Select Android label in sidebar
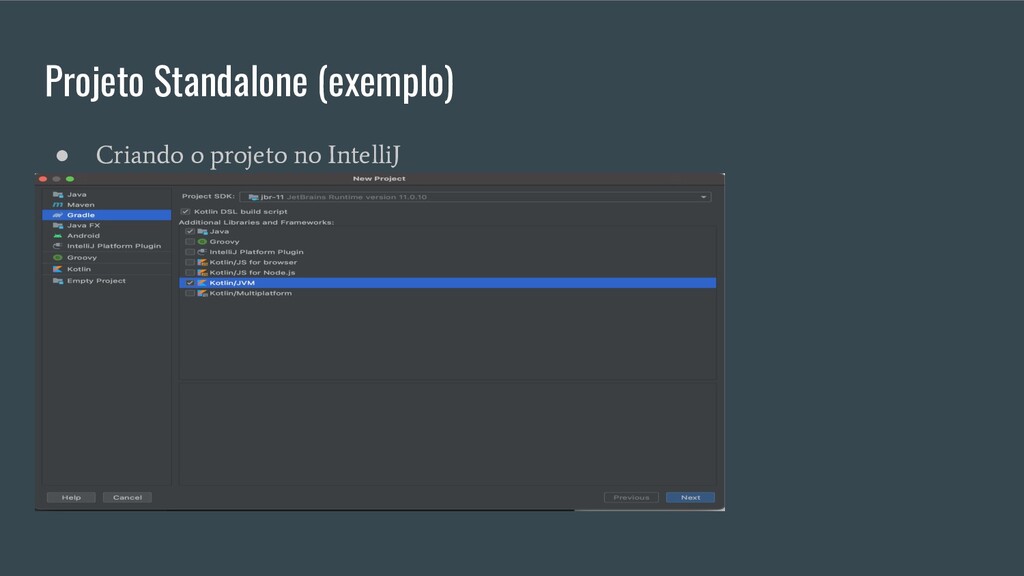Screen dimensions: 1024x576 click(83, 236)
